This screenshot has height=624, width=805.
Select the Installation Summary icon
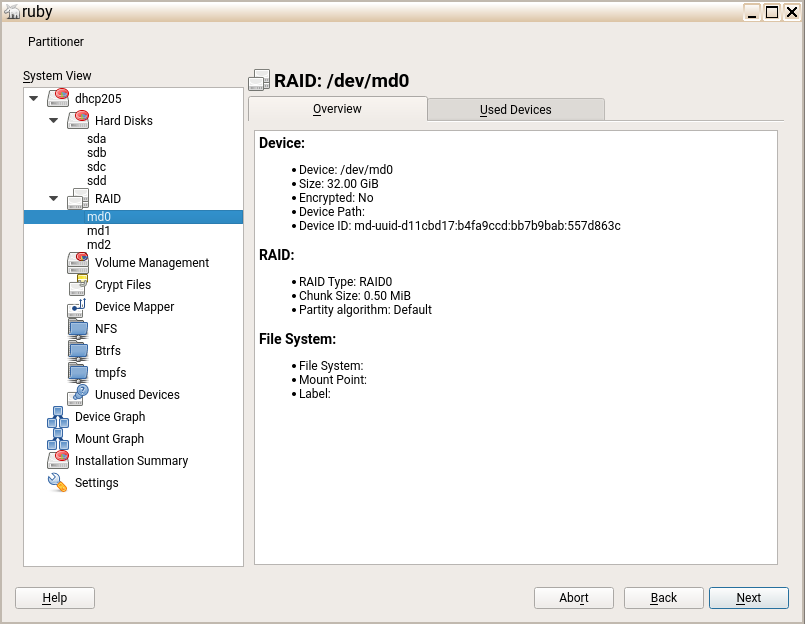[x=58, y=461]
